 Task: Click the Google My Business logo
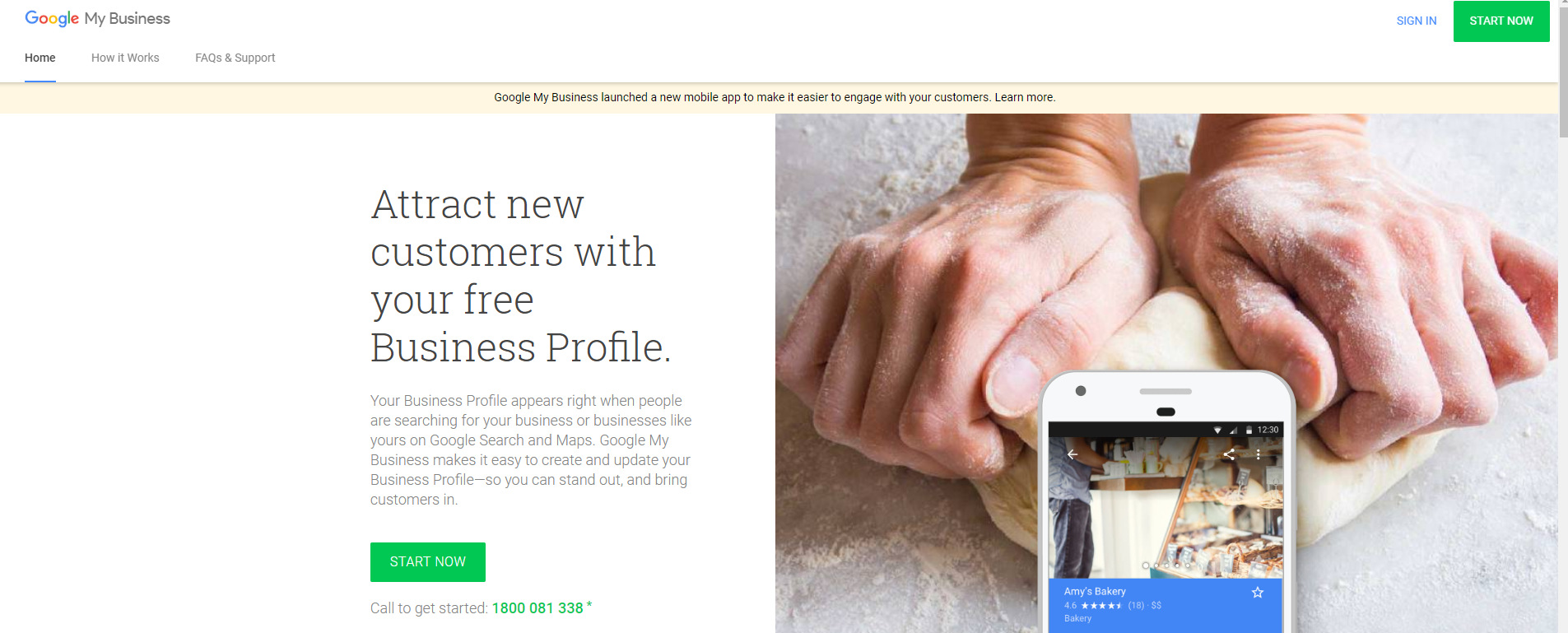tap(97, 19)
